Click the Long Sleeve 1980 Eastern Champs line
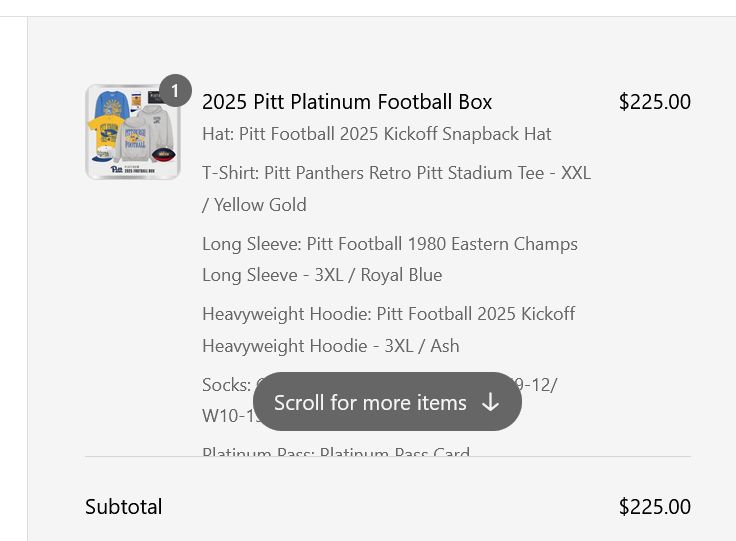 (x=390, y=259)
